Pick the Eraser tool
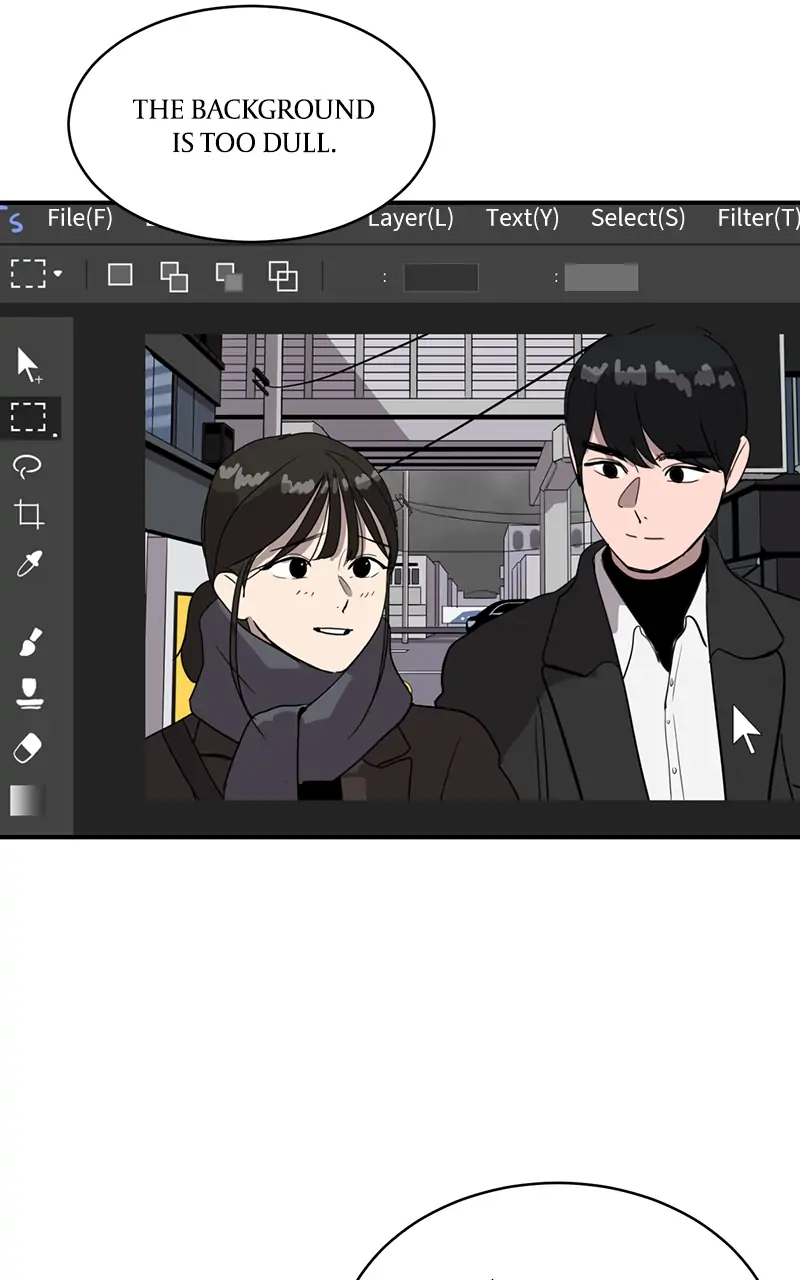This screenshot has height=1280, width=800. coord(29,747)
